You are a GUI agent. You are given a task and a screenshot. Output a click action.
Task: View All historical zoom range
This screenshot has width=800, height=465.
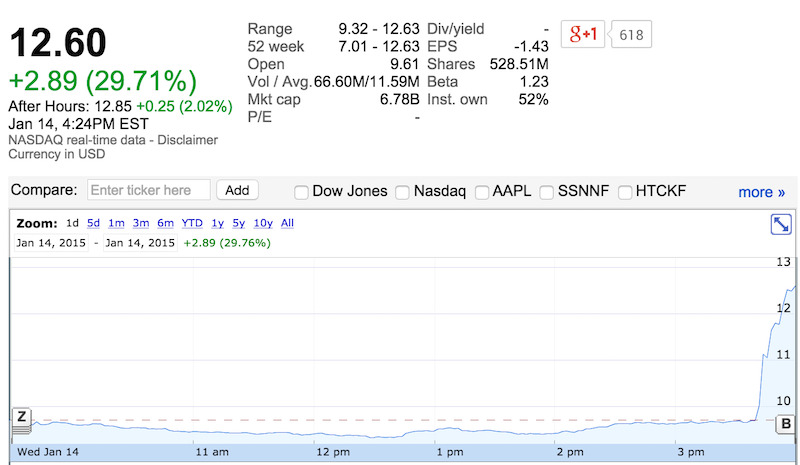tap(287, 223)
